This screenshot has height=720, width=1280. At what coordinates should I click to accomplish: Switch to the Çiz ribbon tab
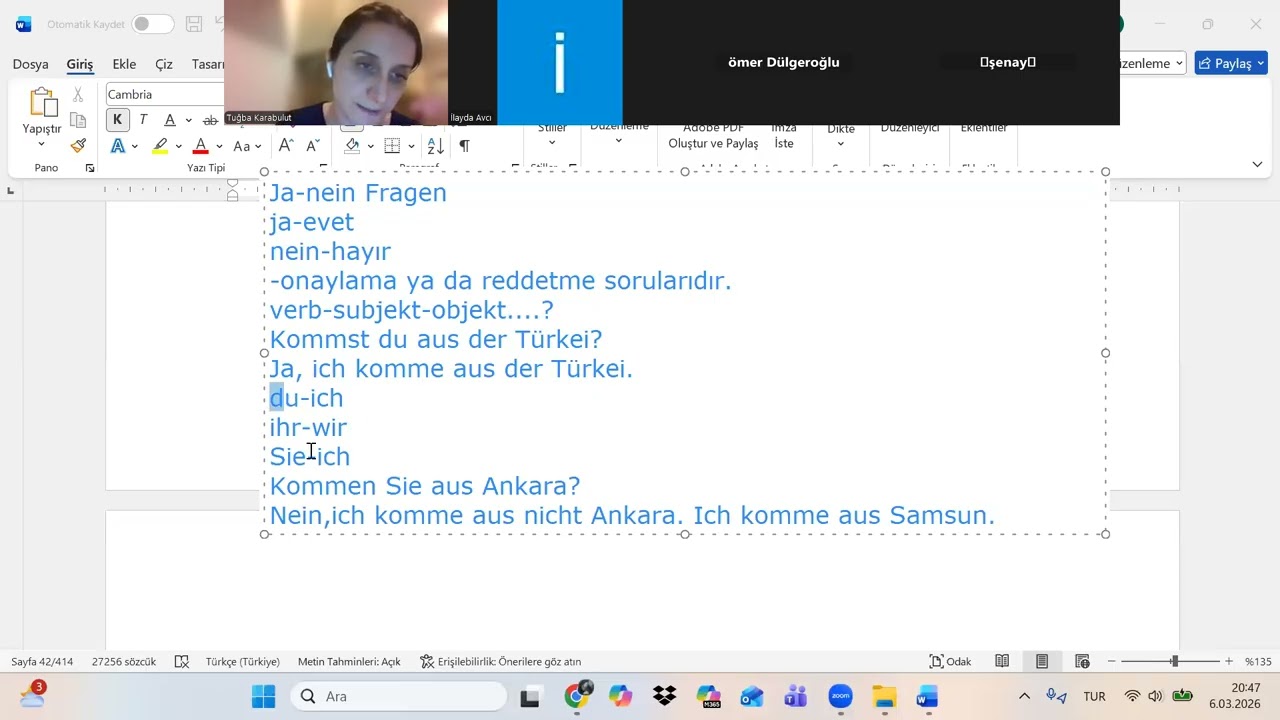[164, 64]
